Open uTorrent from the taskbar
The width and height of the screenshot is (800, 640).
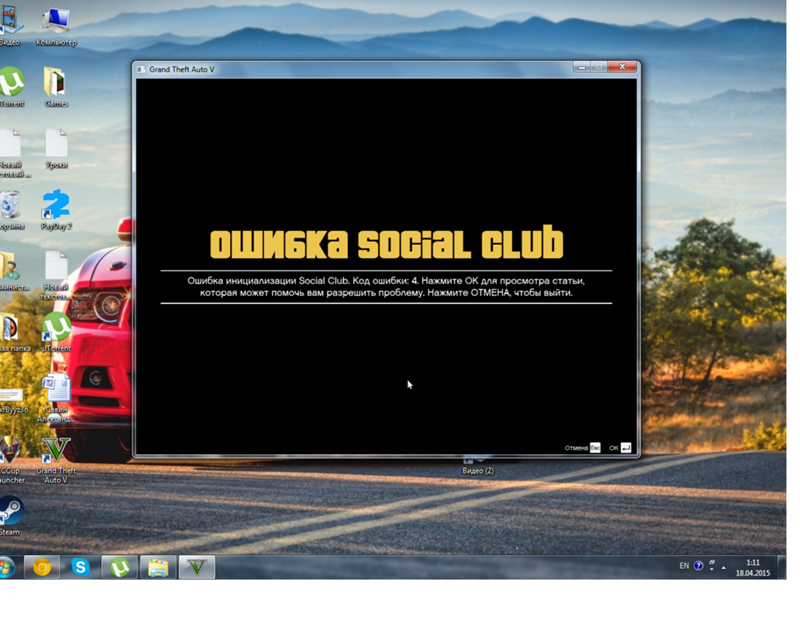pyautogui.click(x=119, y=567)
